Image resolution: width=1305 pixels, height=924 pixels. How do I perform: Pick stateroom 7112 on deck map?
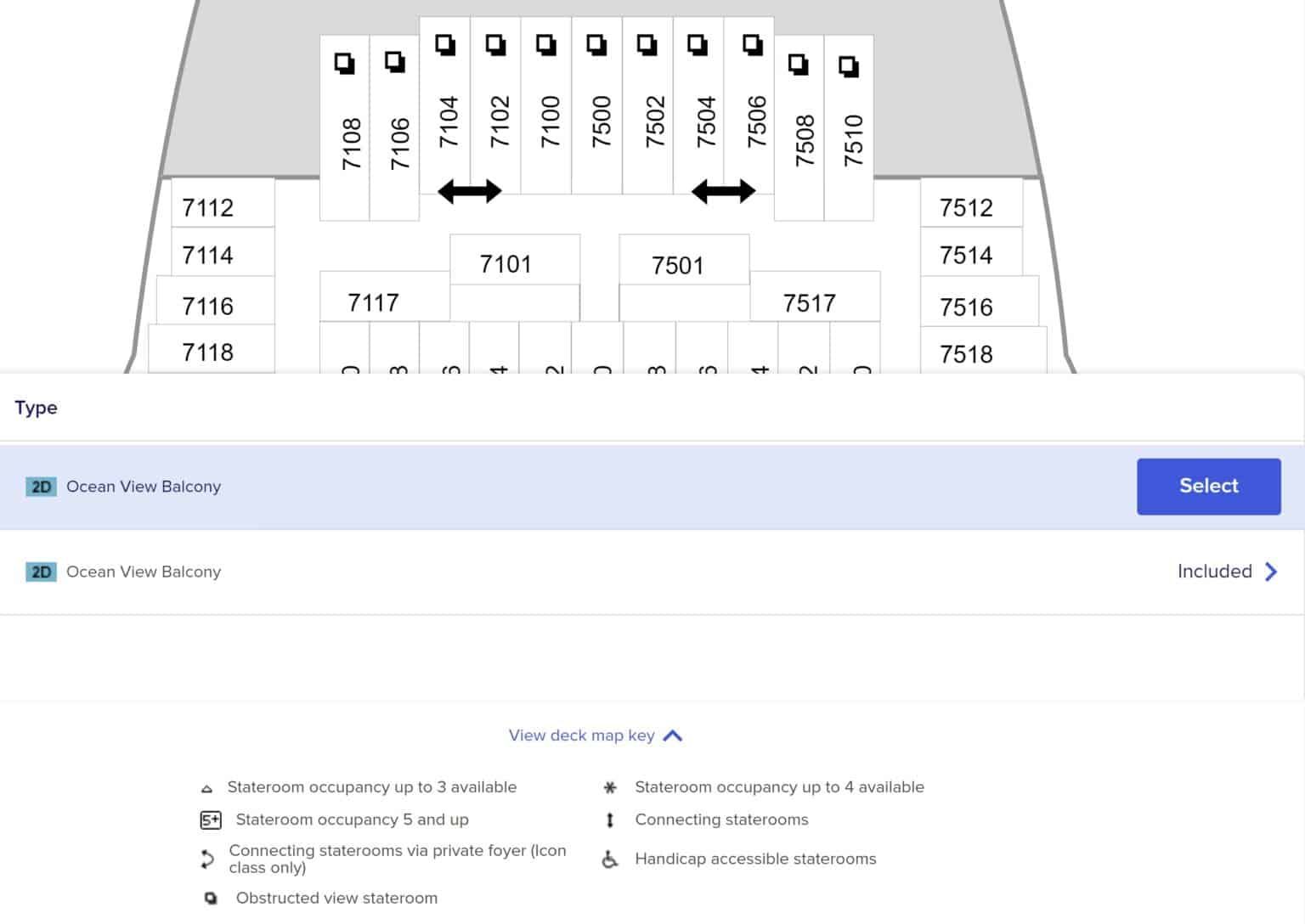click(x=208, y=207)
